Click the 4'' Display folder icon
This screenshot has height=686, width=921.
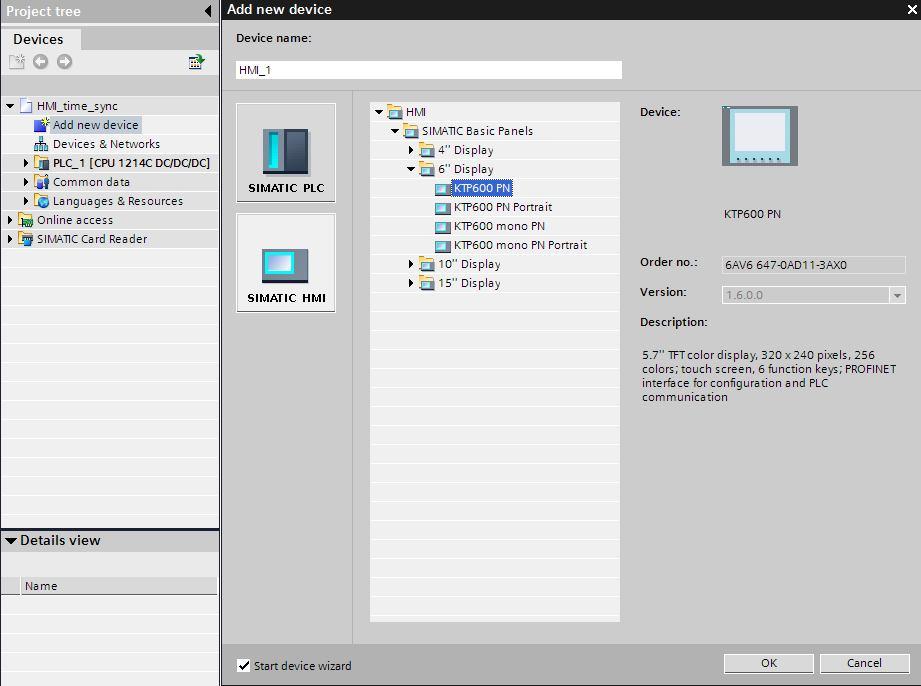click(427, 150)
